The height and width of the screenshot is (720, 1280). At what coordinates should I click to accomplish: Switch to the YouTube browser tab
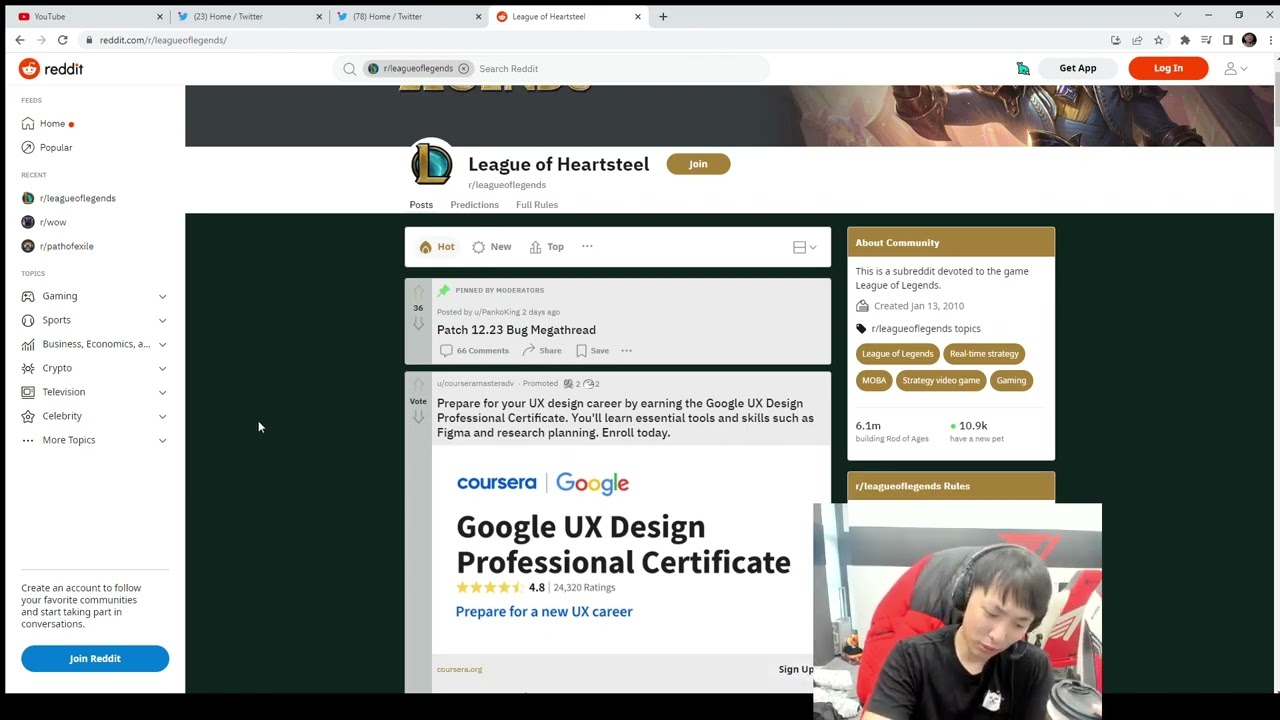[x=88, y=16]
